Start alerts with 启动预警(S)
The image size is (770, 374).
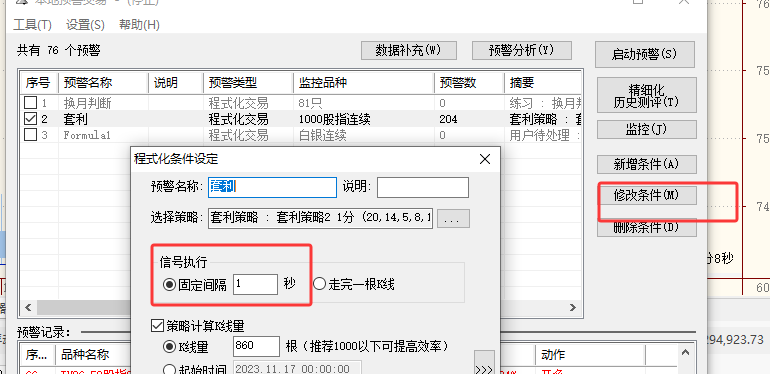coord(645,54)
